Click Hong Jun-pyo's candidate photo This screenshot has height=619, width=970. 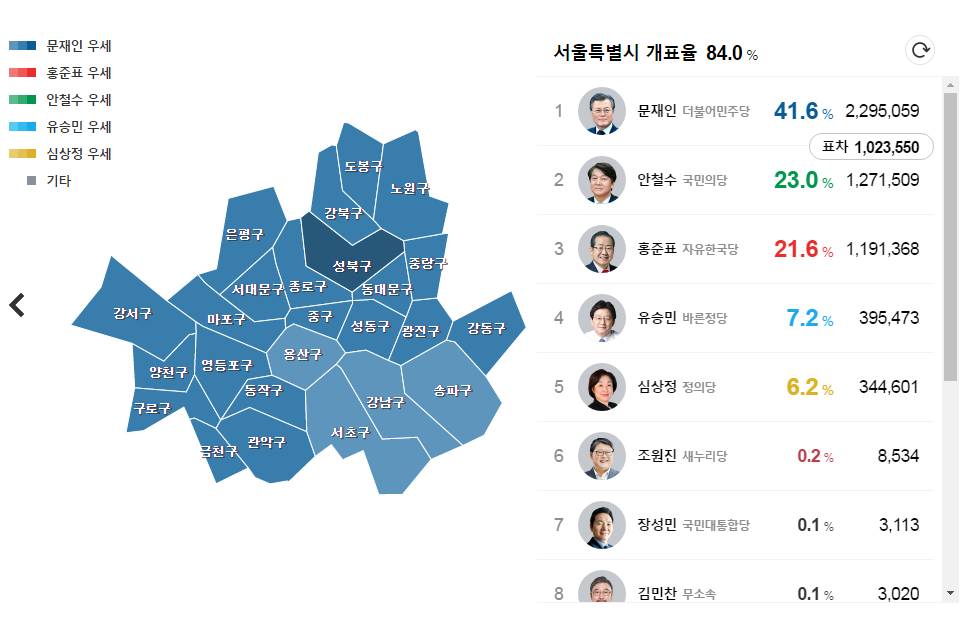pos(601,249)
